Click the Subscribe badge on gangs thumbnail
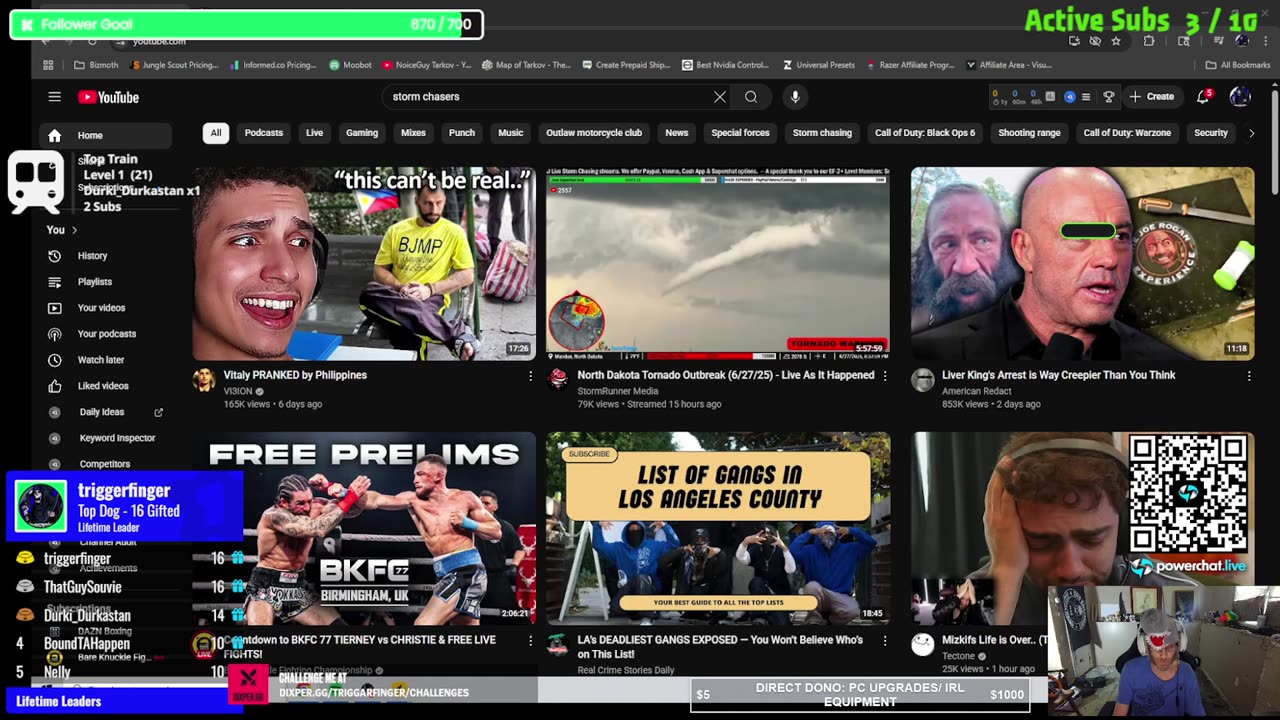Screen dimensions: 1280x720 coord(589,454)
